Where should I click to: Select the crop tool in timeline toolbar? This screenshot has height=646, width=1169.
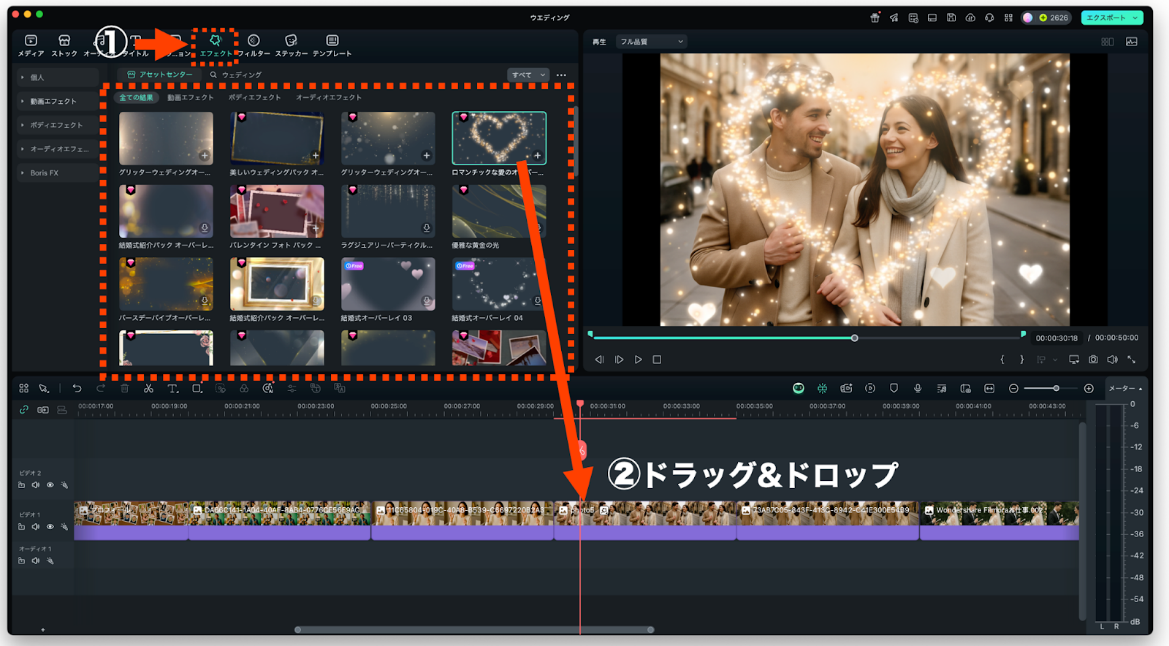[x=197, y=389]
